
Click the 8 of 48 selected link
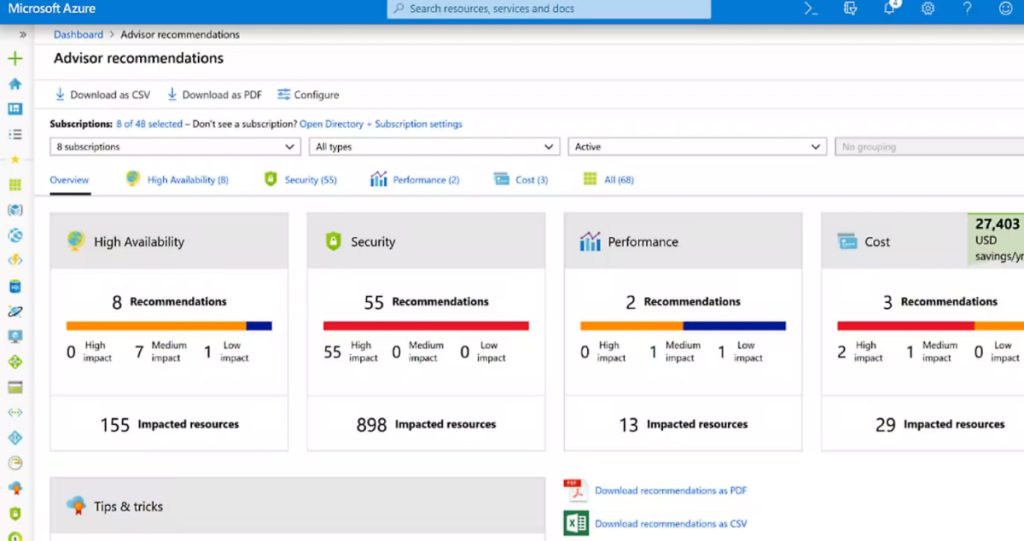150,123
